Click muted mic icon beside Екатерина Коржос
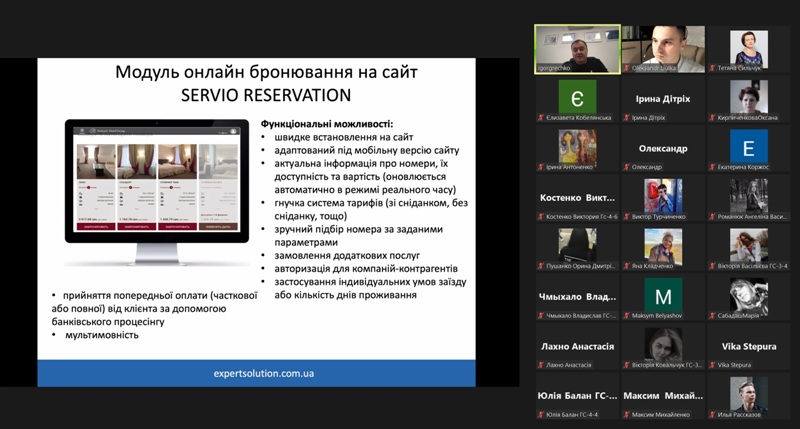This screenshot has height=429, width=800. click(x=712, y=167)
